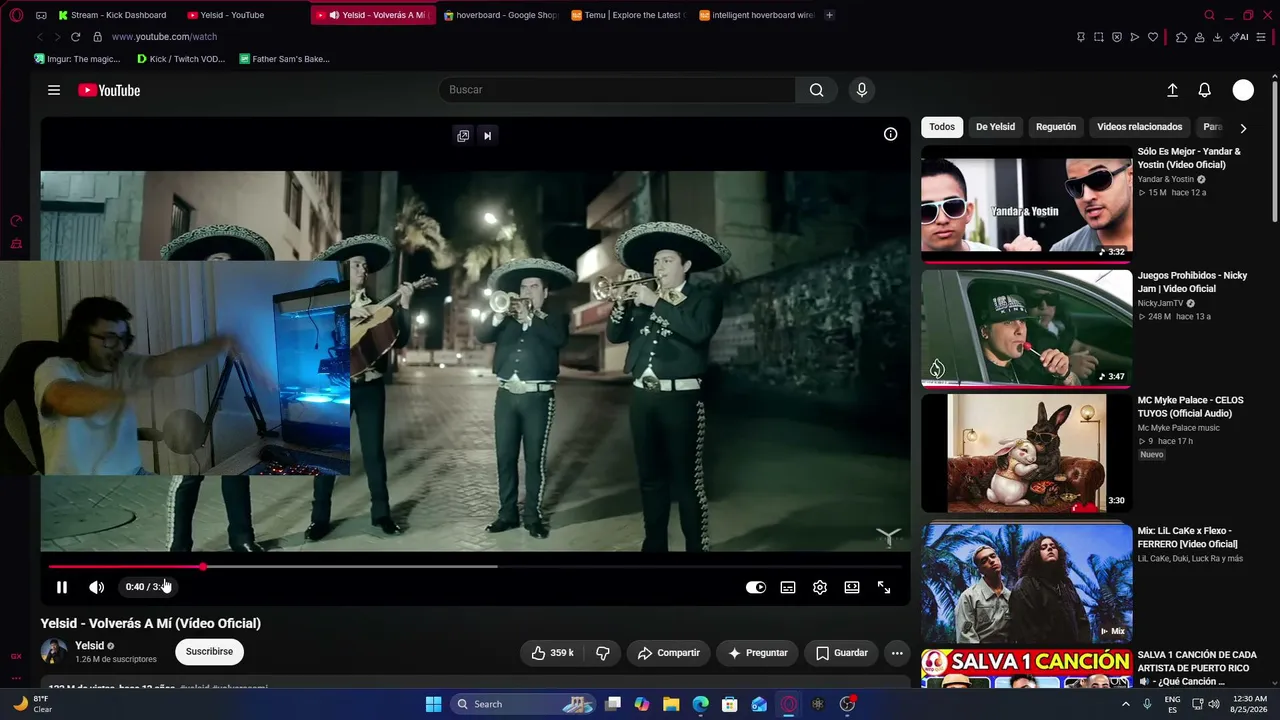
Task: Click the Preguntar button
Action: [757, 653]
